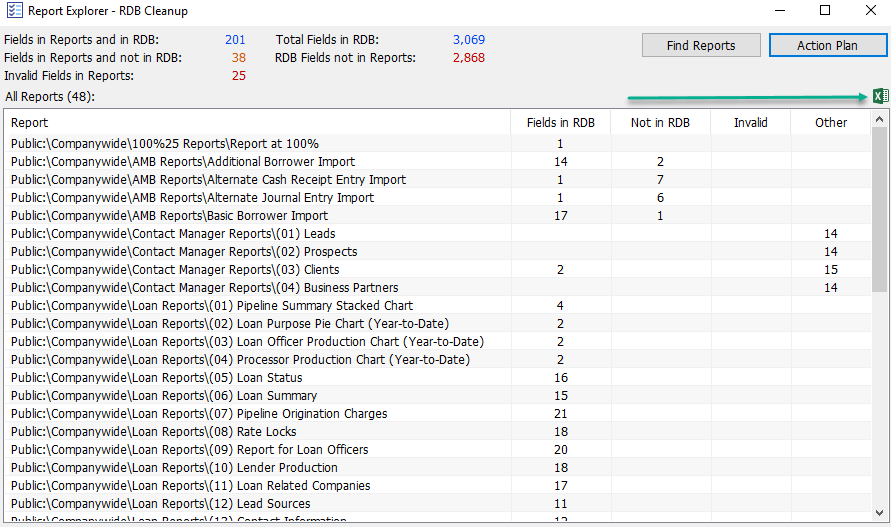
Task: Minimize the Report Explorer window
Action: pyautogui.click(x=779, y=11)
